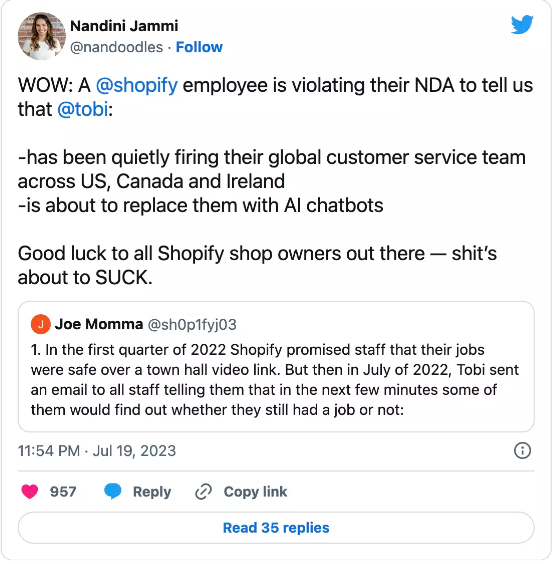This screenshot has width=554, height=564.
Task: Open Nandini Jammi's profile photo
Action: 42,36
